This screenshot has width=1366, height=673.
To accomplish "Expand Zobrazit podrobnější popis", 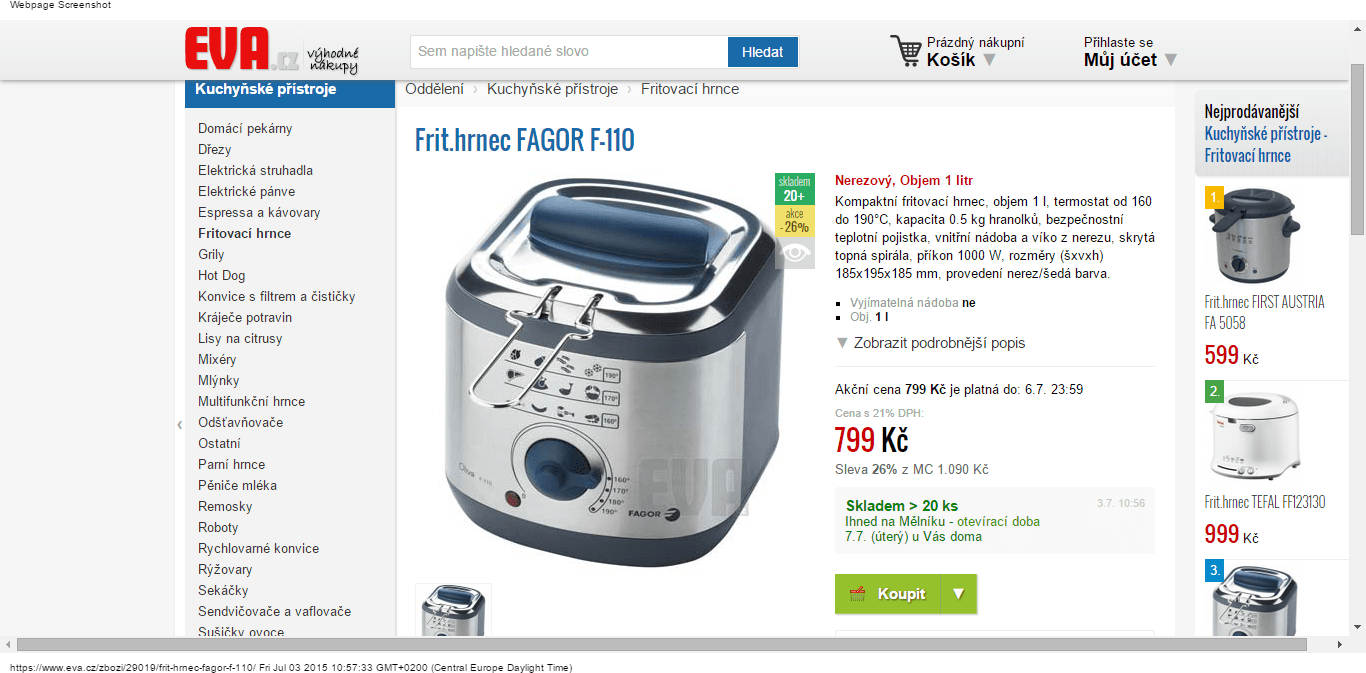I will (x=930, y=343).
